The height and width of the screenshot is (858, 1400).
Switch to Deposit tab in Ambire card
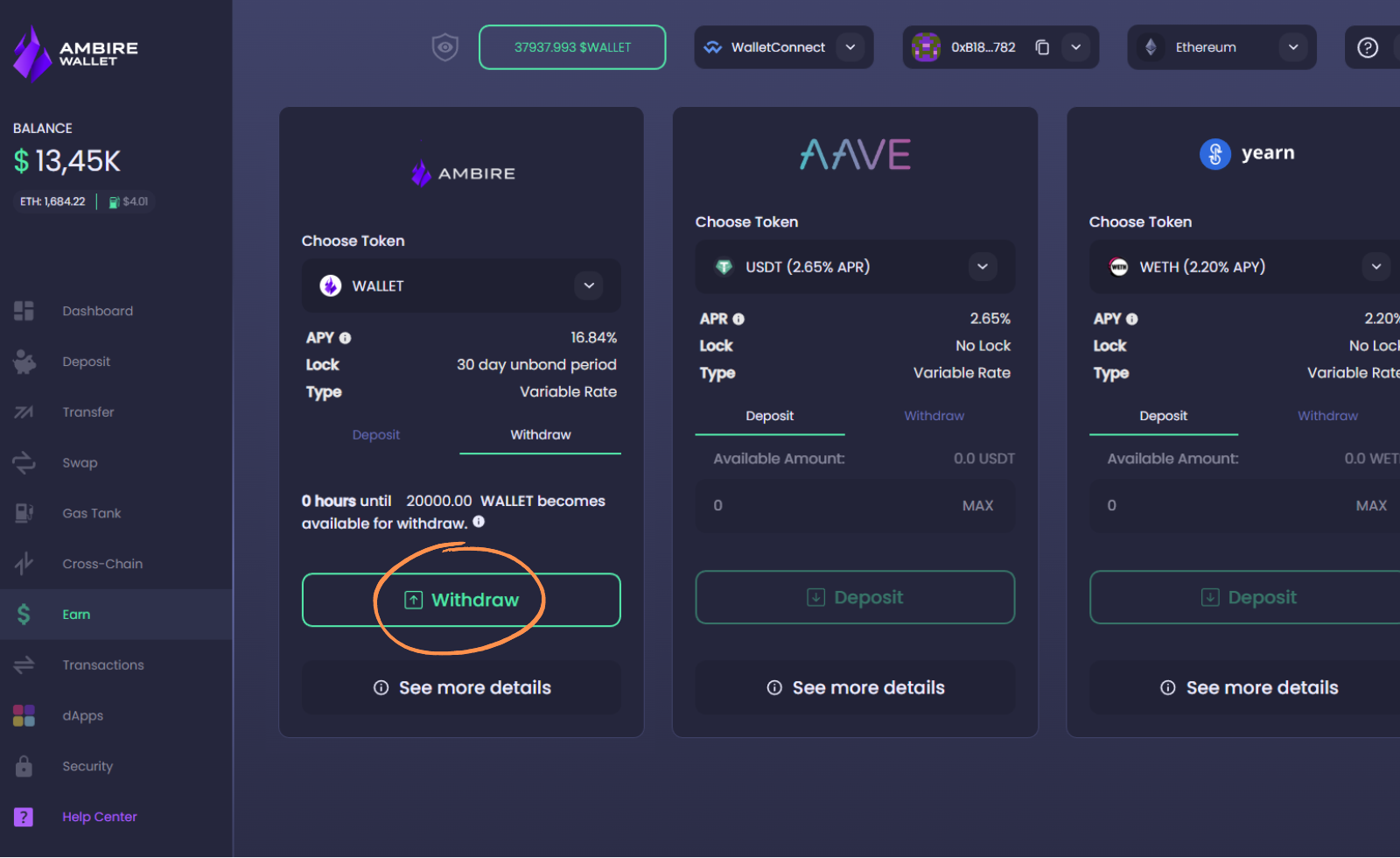click(x=376, y=435)
